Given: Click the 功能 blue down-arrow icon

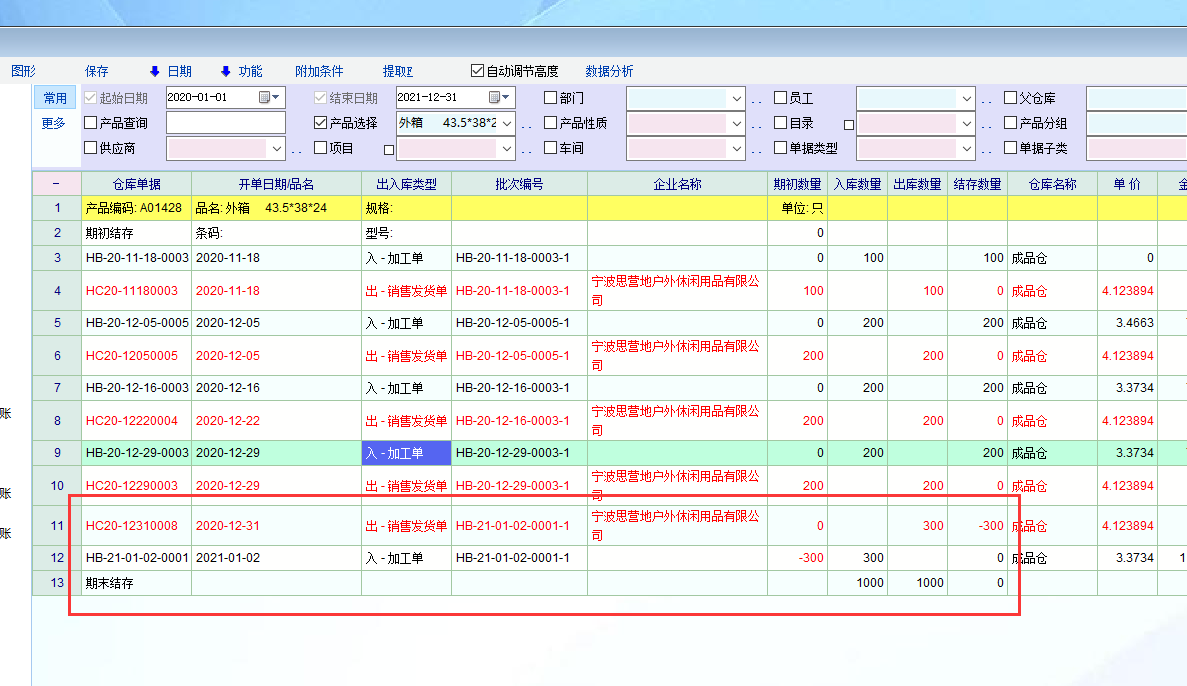Looking at the screenshot, I should (225, 71).
